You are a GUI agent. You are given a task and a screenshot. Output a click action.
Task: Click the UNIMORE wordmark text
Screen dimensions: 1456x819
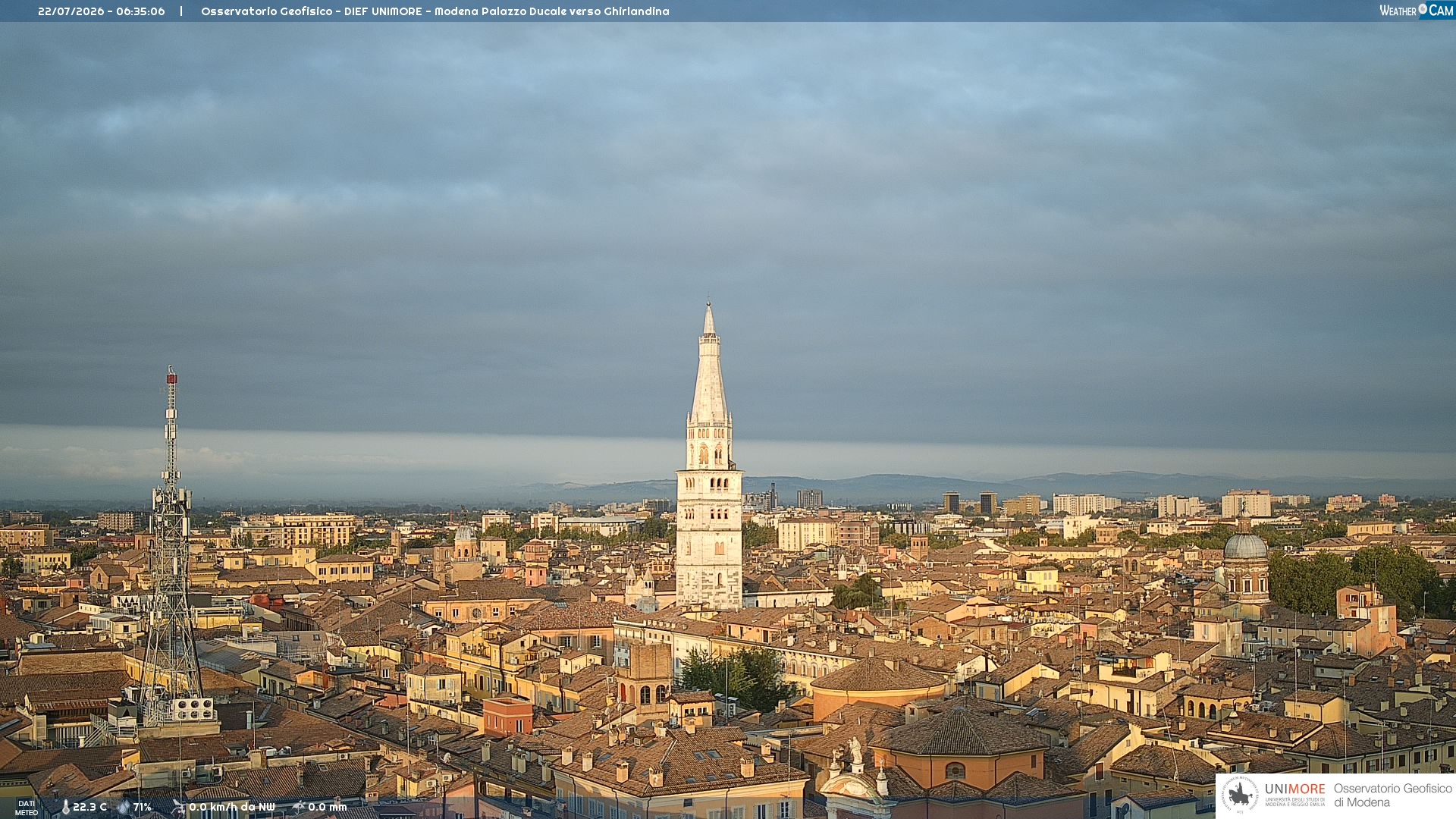coord(1295,789)
